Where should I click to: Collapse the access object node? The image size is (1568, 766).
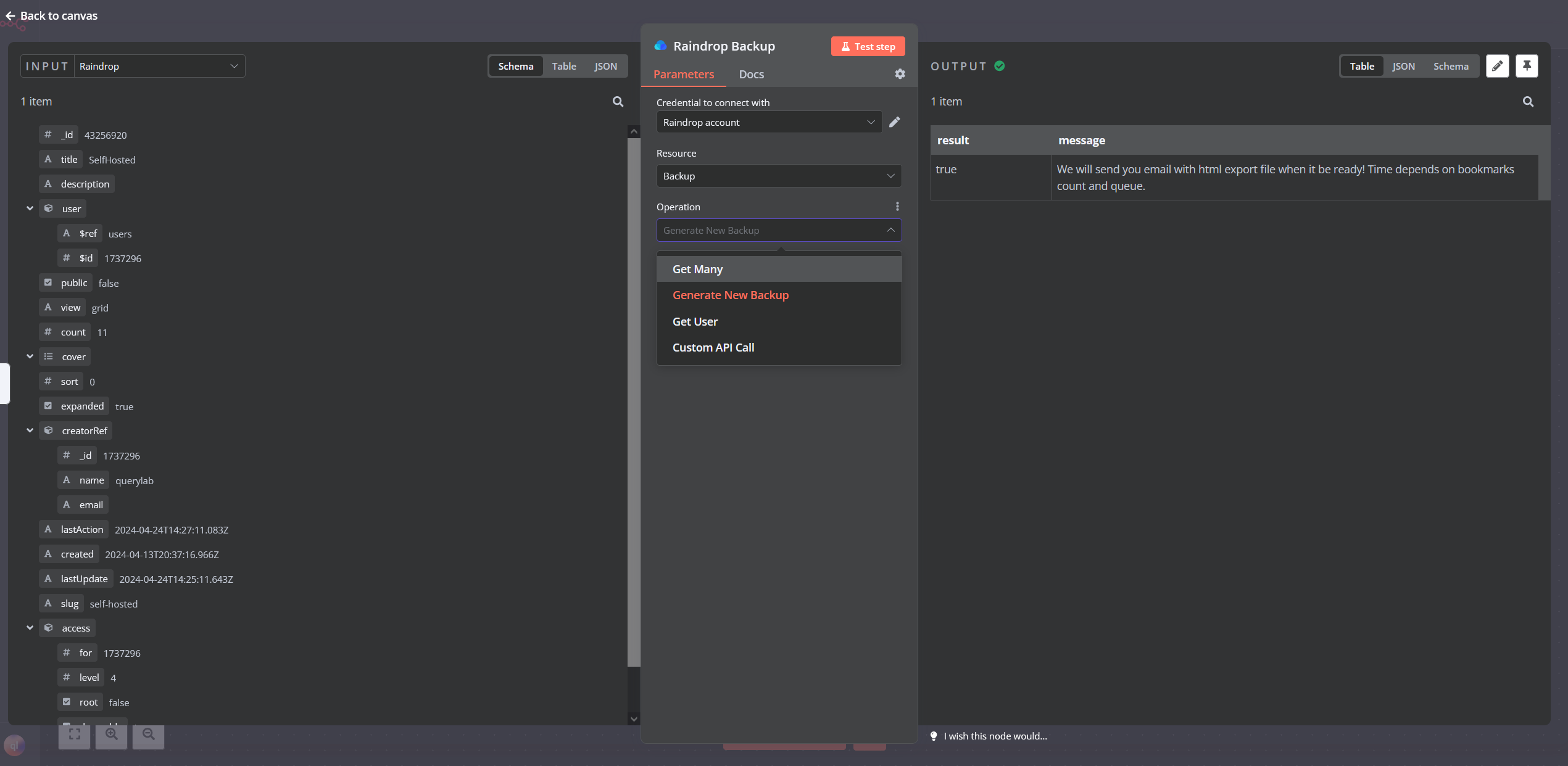coord(30,628)
